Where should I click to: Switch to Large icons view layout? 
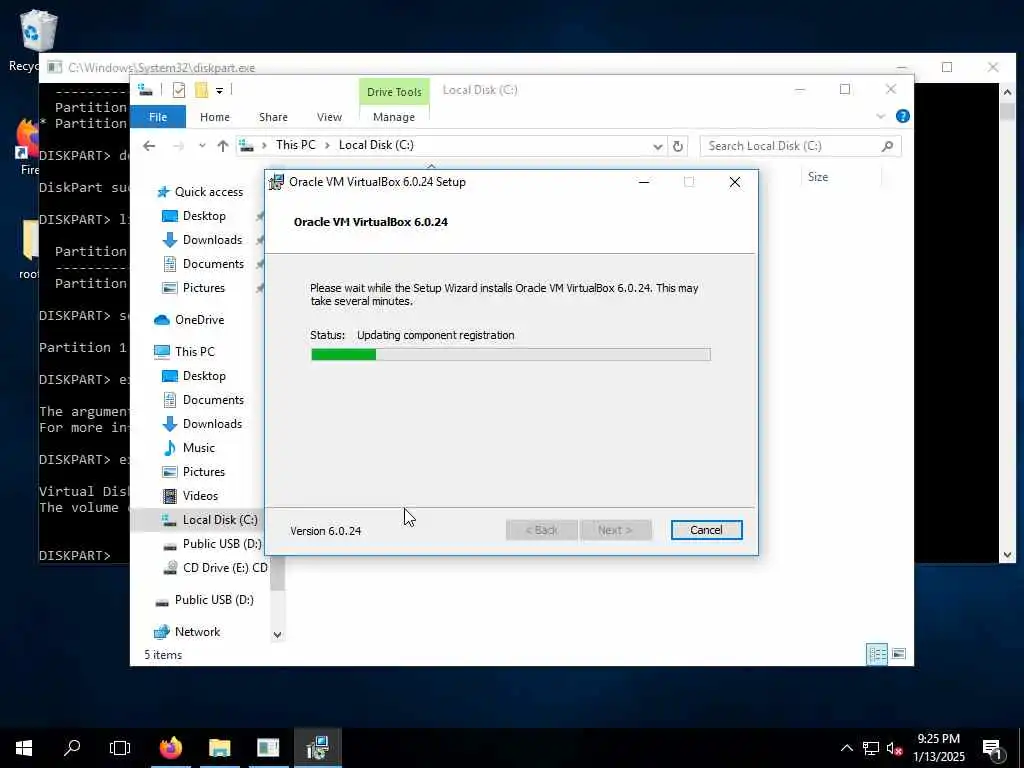pos(899,654)
